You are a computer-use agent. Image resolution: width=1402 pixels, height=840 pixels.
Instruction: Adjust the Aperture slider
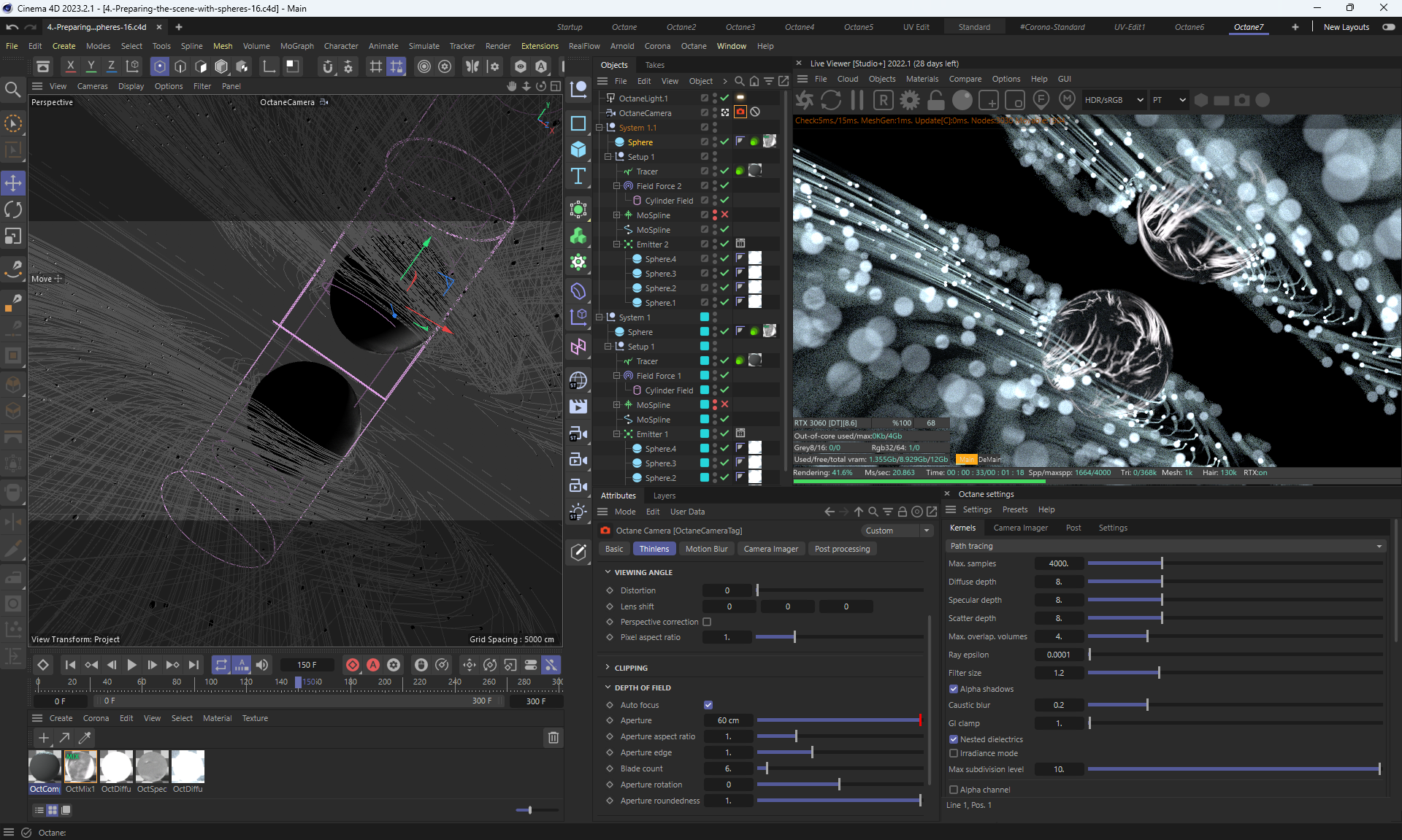point(838,720)
